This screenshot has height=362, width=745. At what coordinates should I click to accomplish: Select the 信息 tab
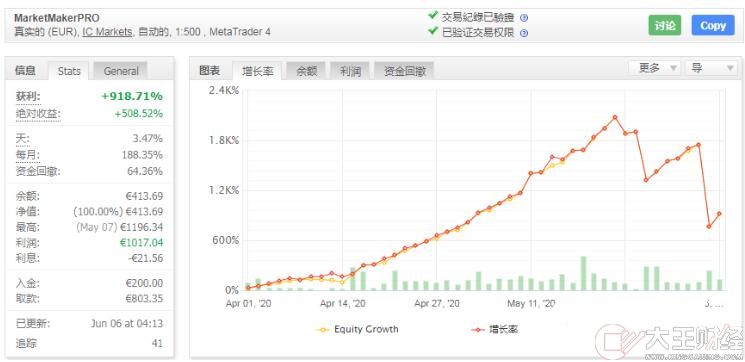(x=25, y=71)
